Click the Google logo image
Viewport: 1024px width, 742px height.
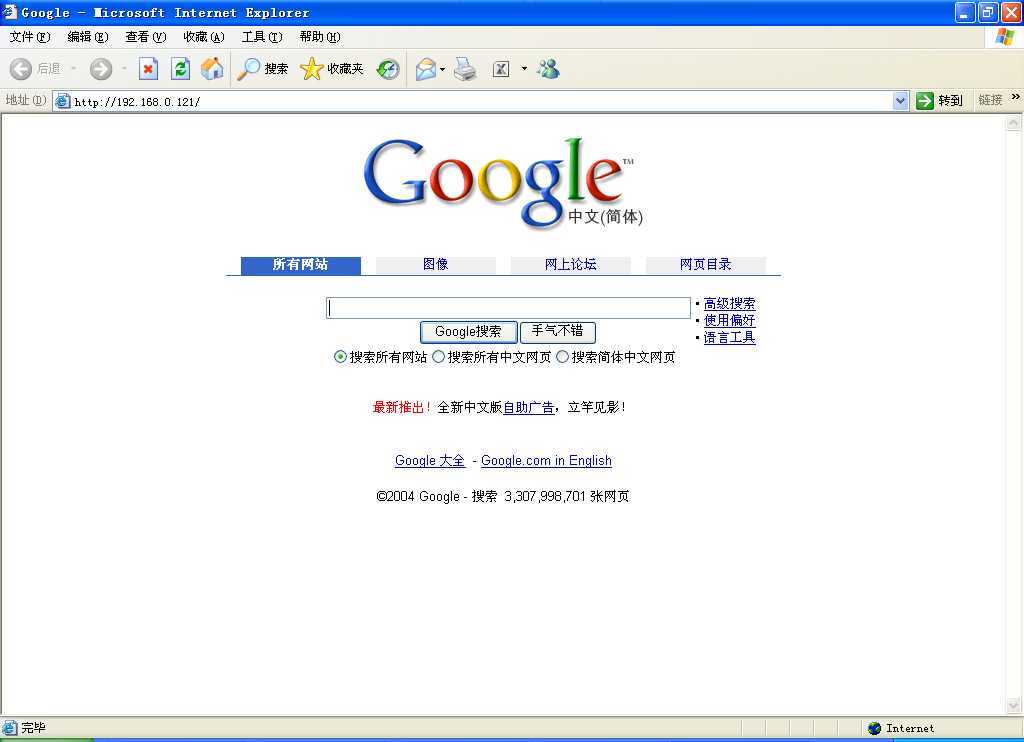[x=503, y=183]
